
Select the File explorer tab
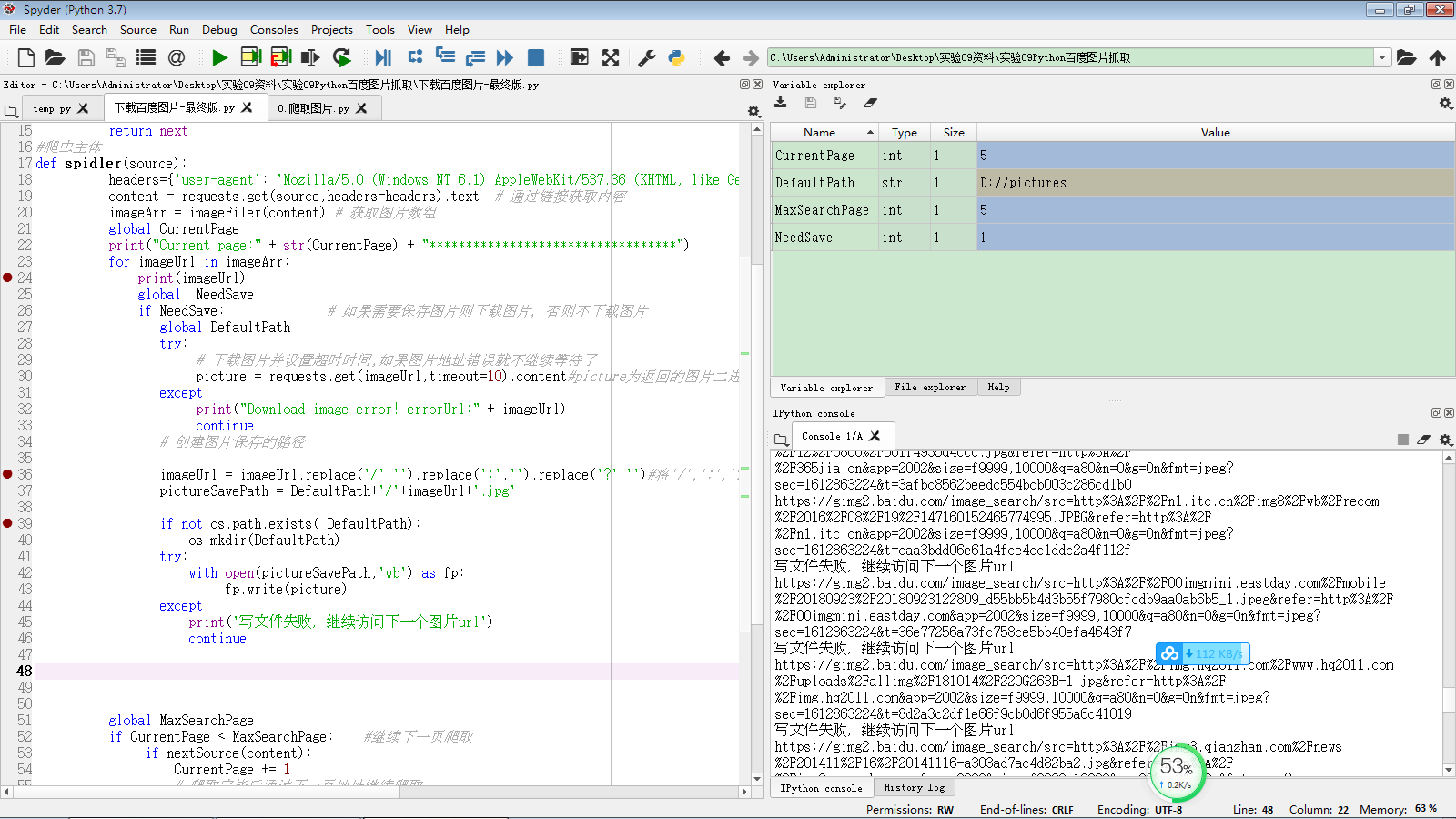pos(931,387)
